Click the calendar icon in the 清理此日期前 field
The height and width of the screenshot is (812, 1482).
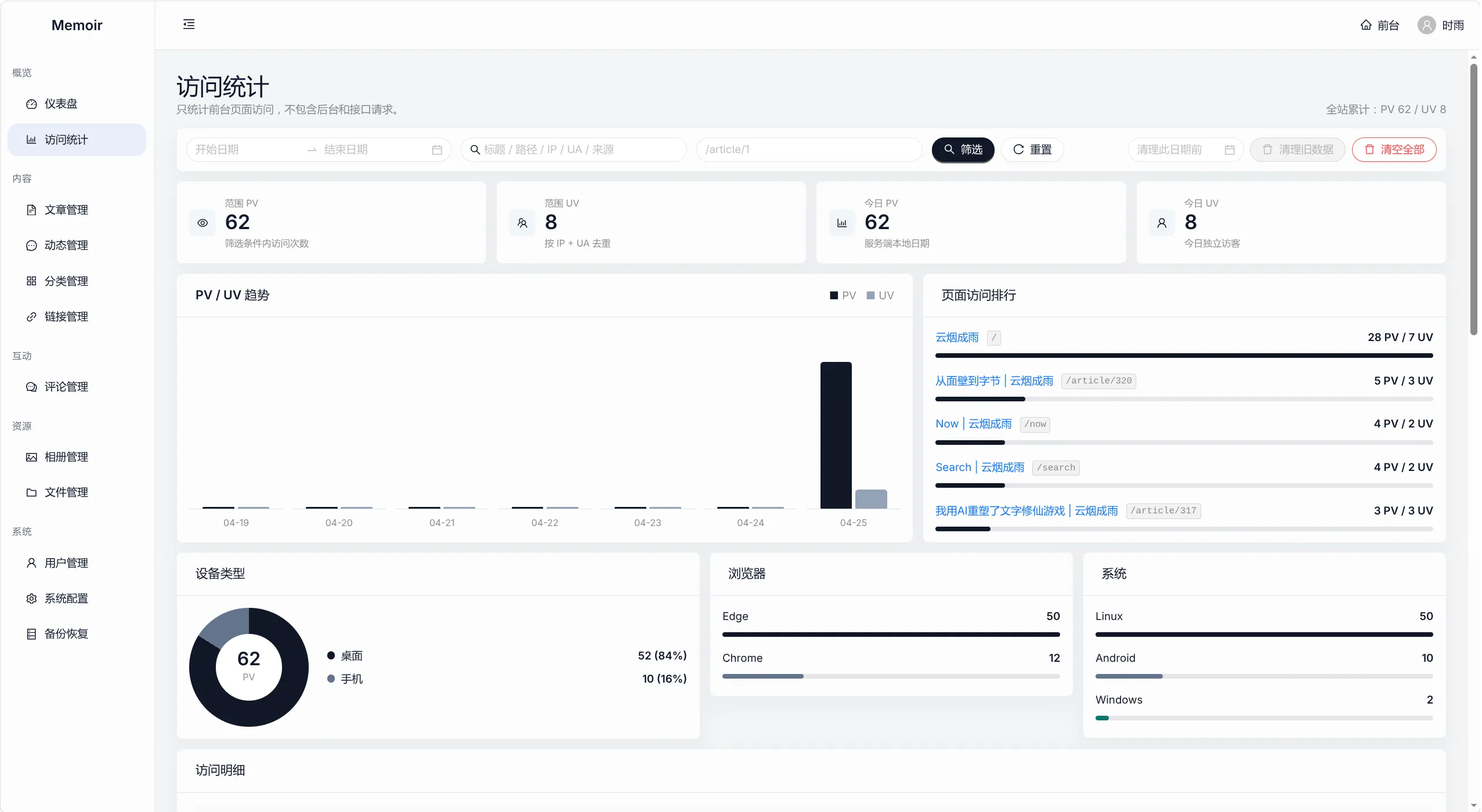(1230, 150)
